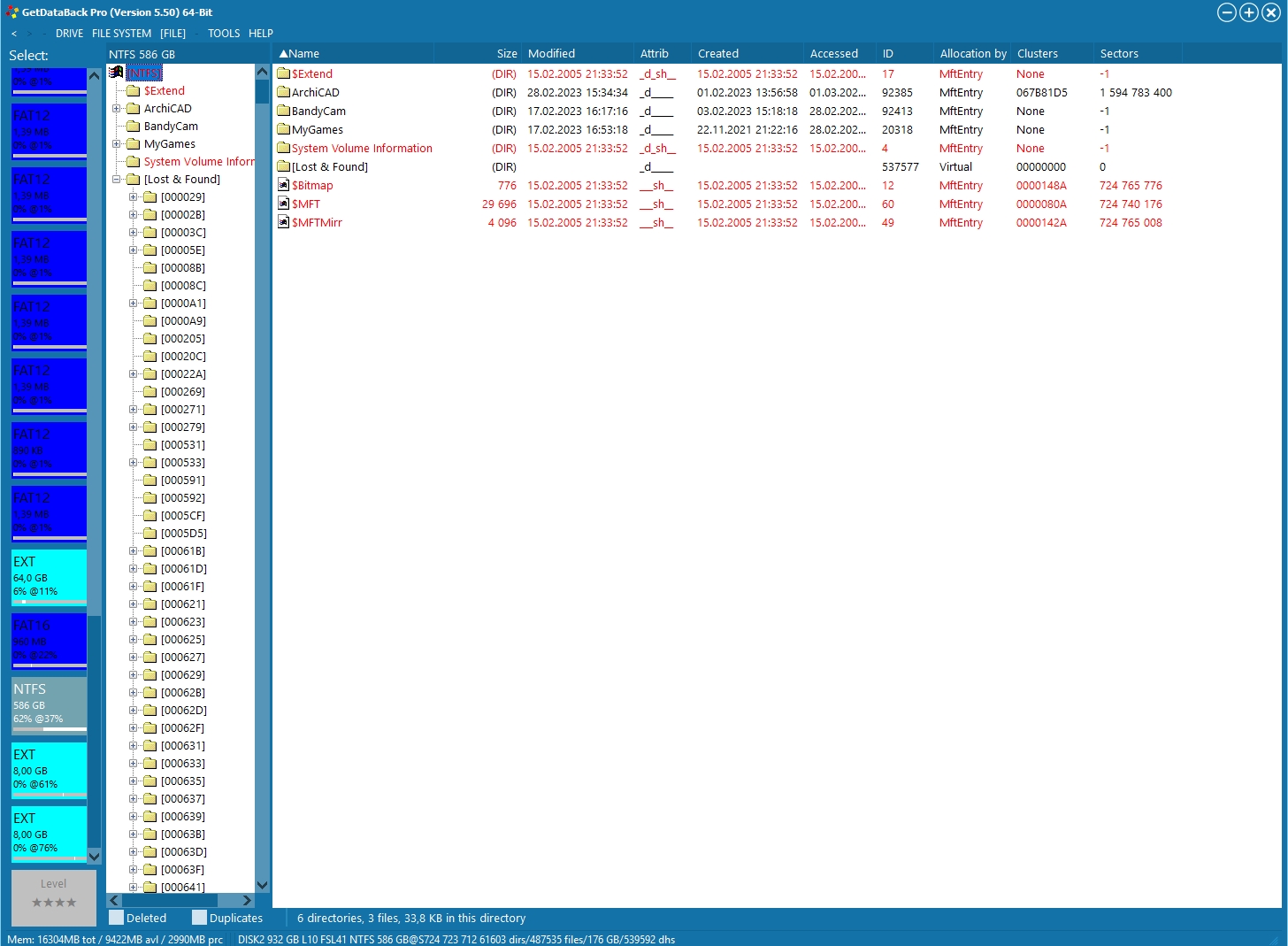Sort the list by Modified column
This screenshot has width=1288, height=946.
[551, 54]
